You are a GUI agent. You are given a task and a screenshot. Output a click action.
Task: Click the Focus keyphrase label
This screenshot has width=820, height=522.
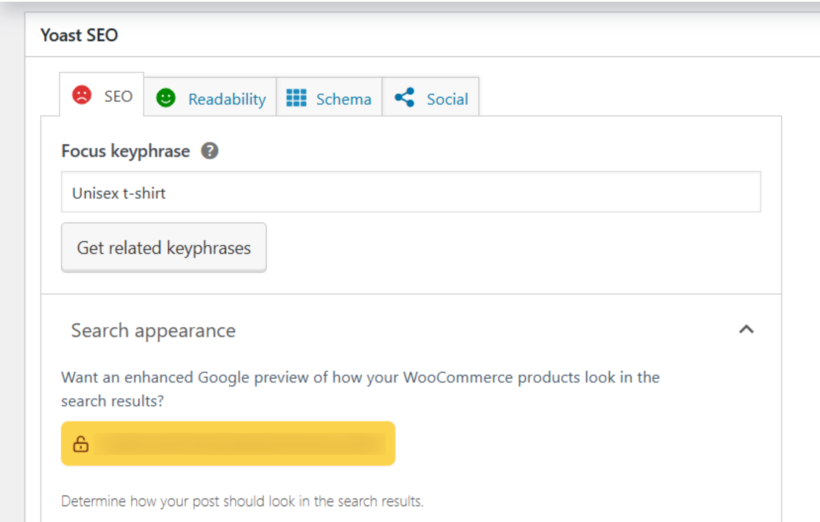point(126,151)
